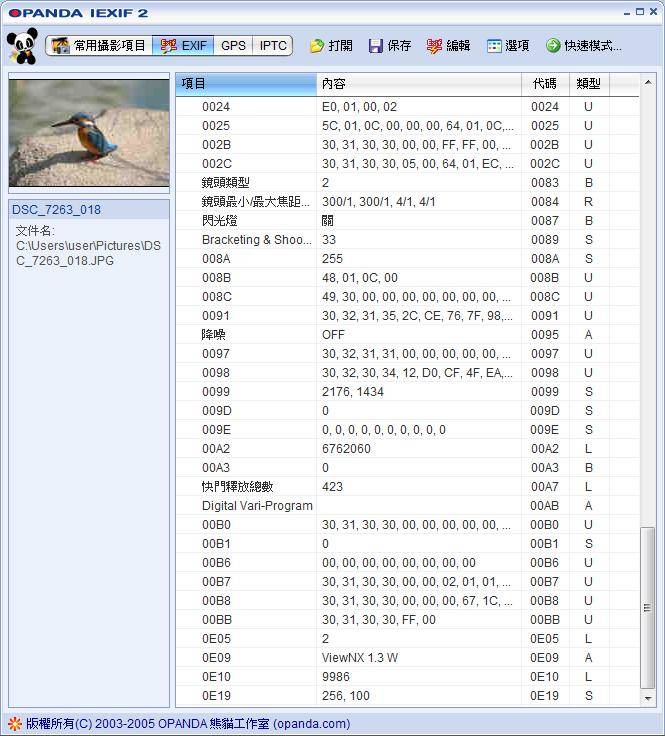665x736 pixels.
Task: Select the 鏡頭最小/最大焦距 row
Action: [x=407, y=202]
